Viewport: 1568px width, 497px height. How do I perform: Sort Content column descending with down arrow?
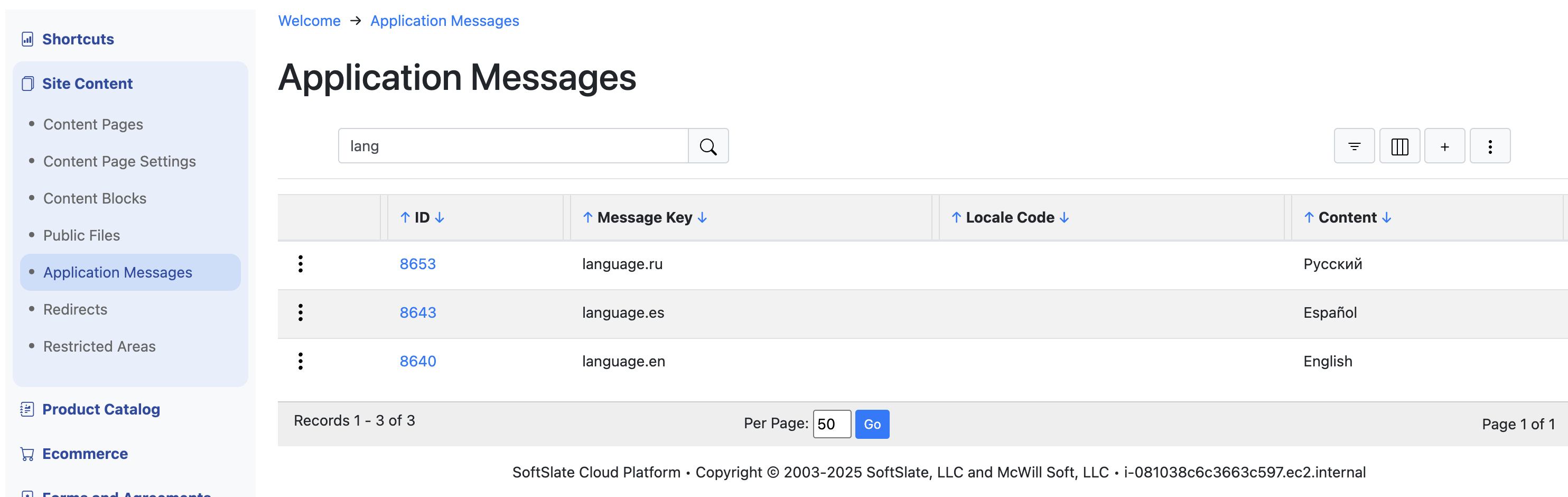pos(1387,217)
